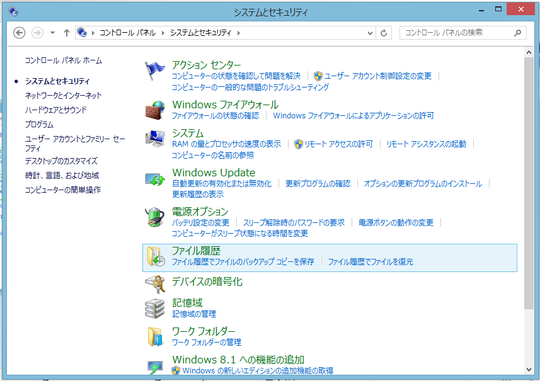The image size is (540, 381).
Task: Click RAM の量とプロセッサの速度の表示
Action: (x=226, y=144)
